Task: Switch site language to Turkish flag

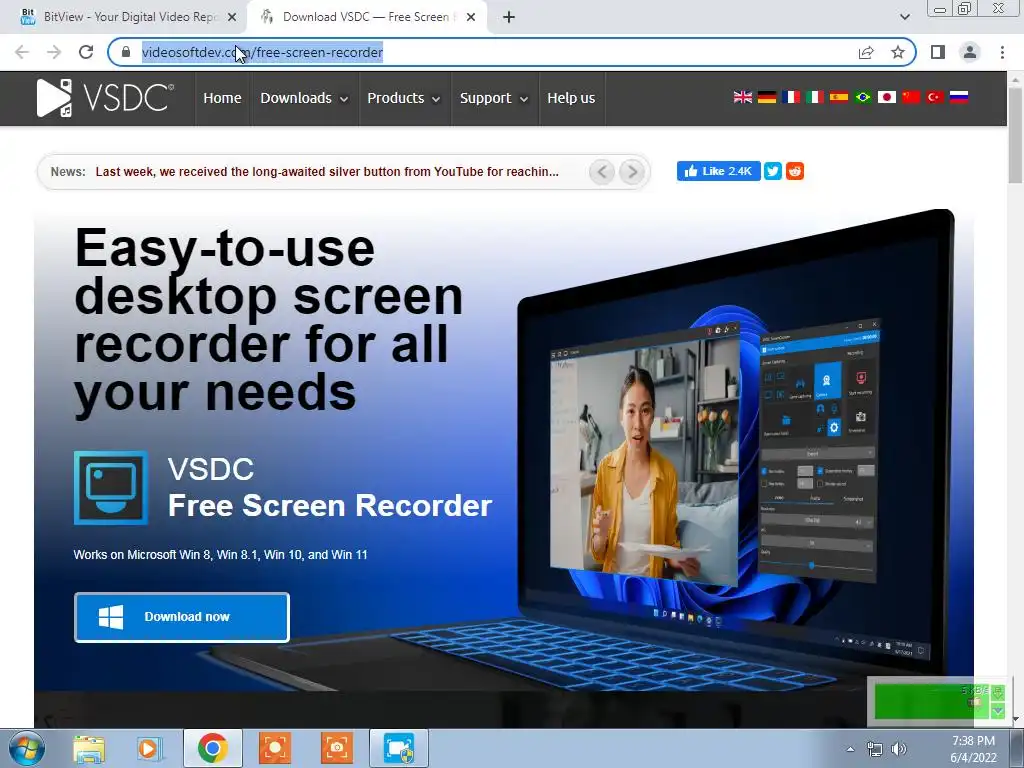Action: [x=935, y=97]
